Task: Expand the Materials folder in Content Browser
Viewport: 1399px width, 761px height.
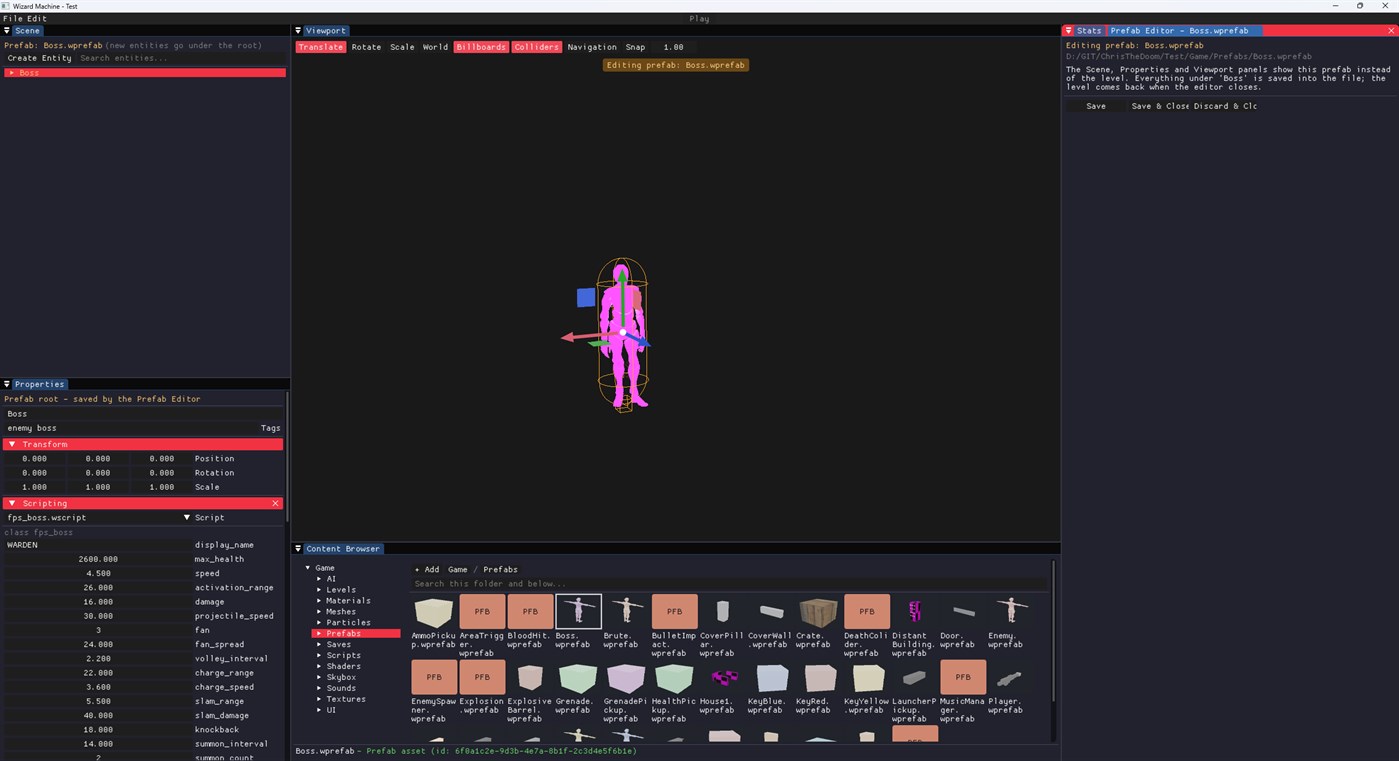Action: pos(319,600)
